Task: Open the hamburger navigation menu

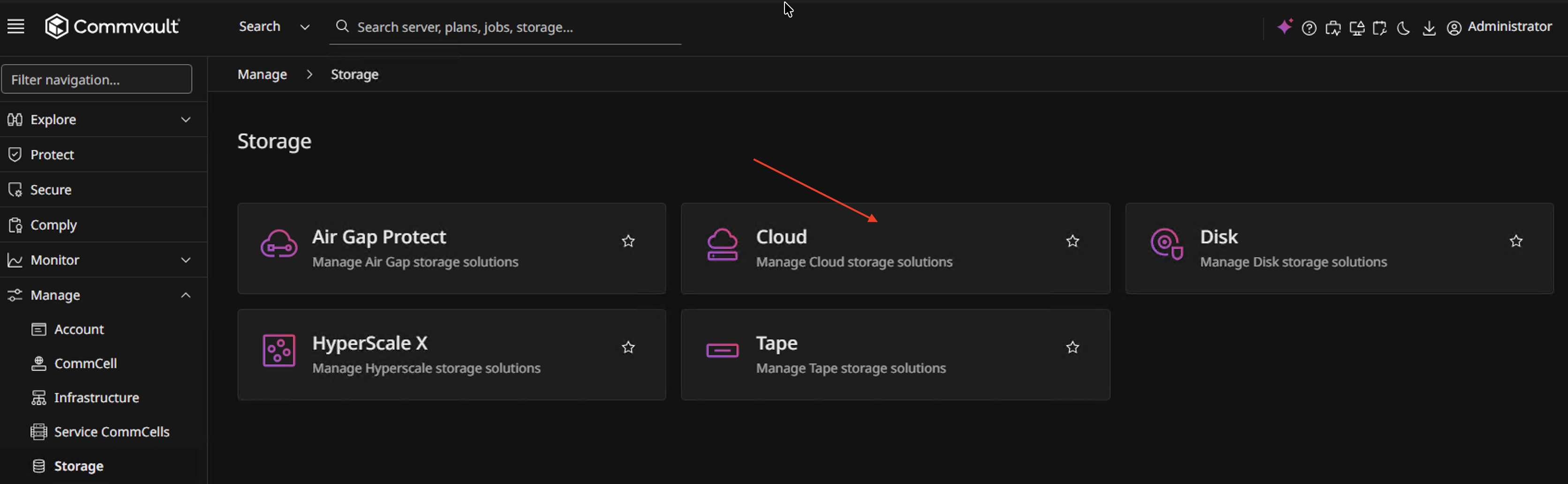Action: [16, 27]
